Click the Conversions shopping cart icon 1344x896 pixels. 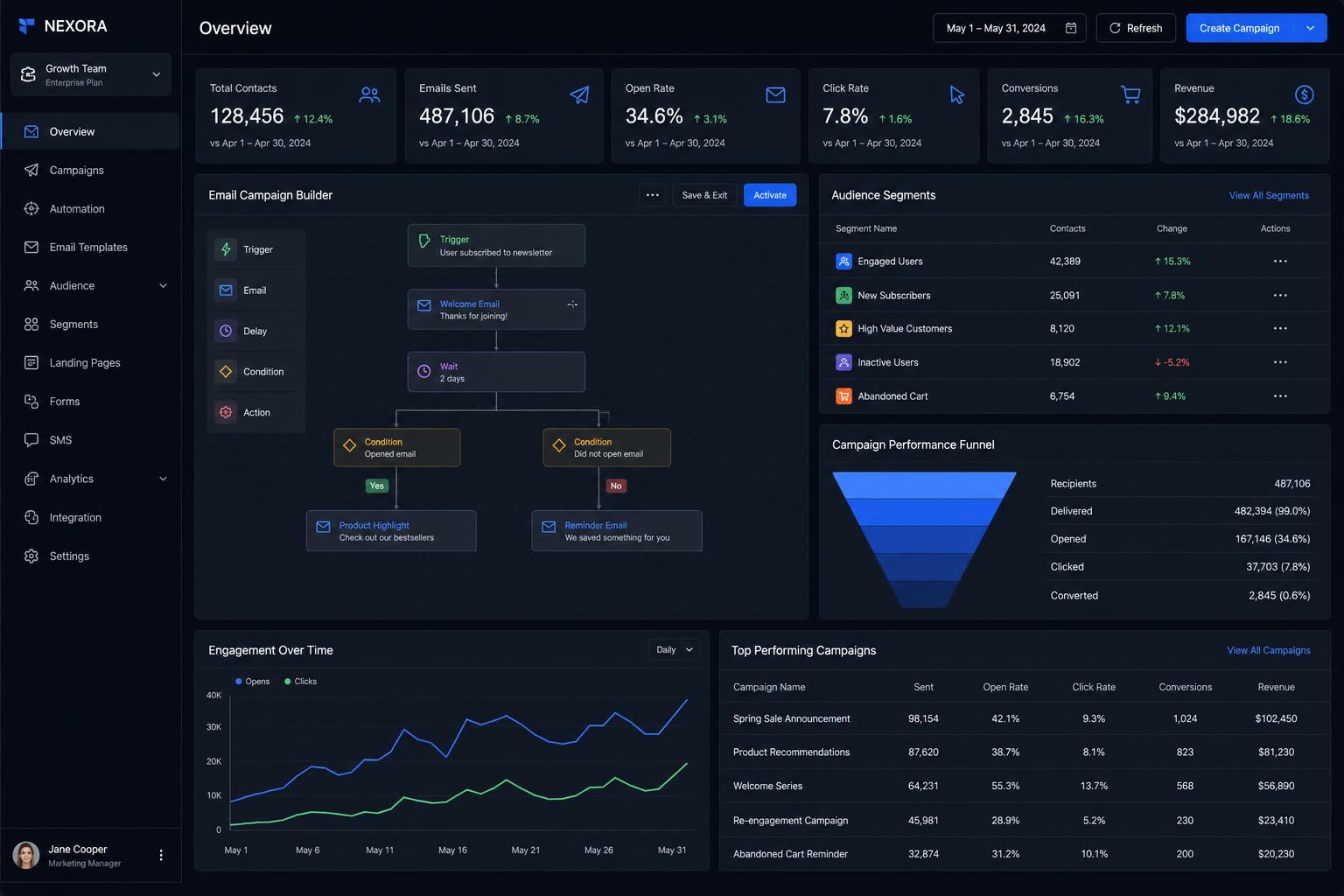pos(1130,94)
